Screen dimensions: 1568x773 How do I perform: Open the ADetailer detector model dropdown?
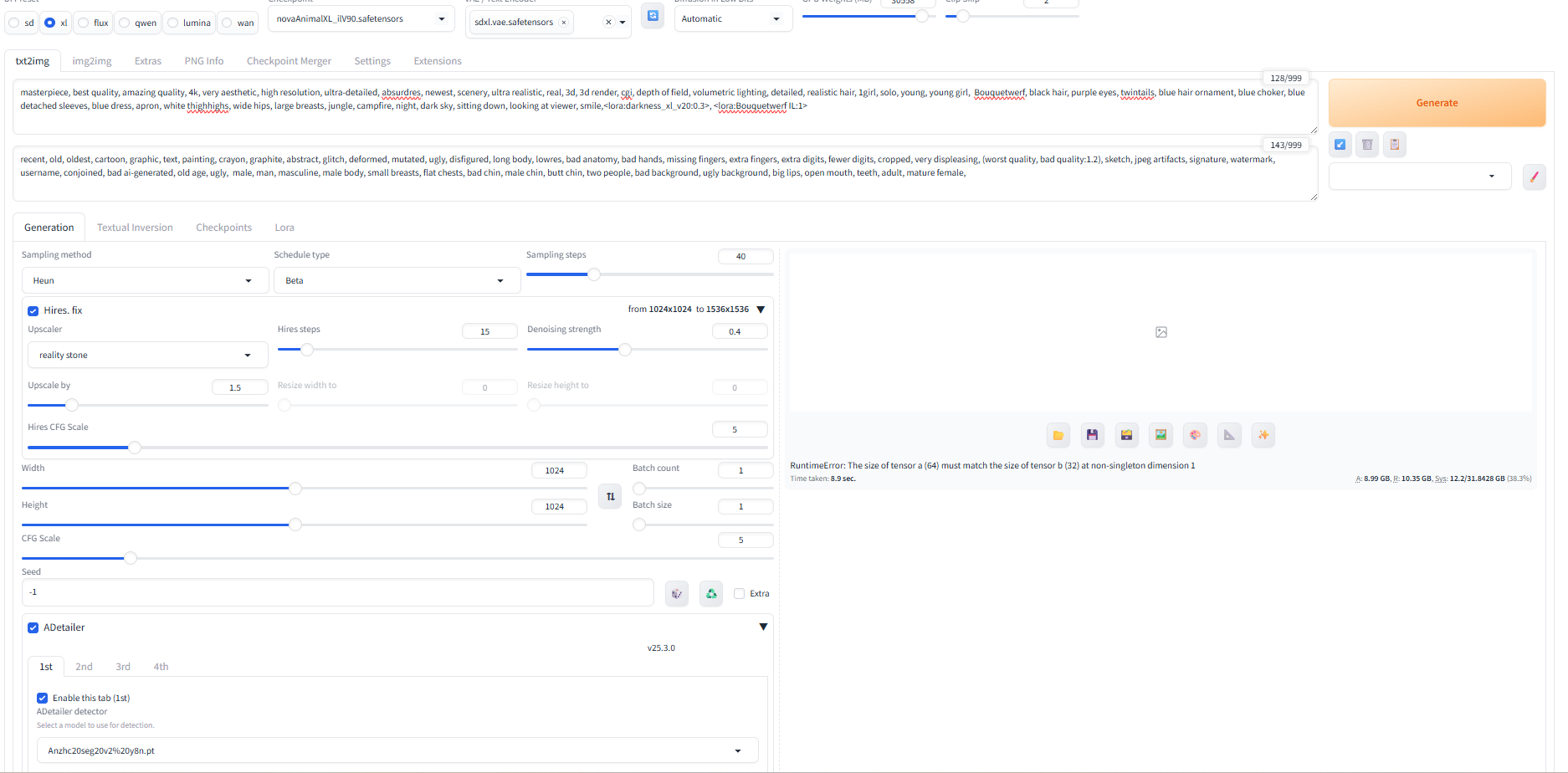[397, 750]
